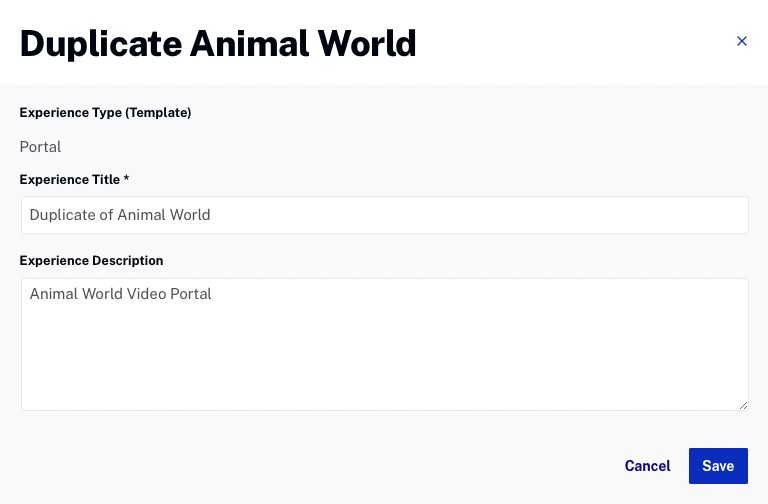The height and width of the screenshot is (504, 768).
Task: Click the Save button
Action: (718, 466)
